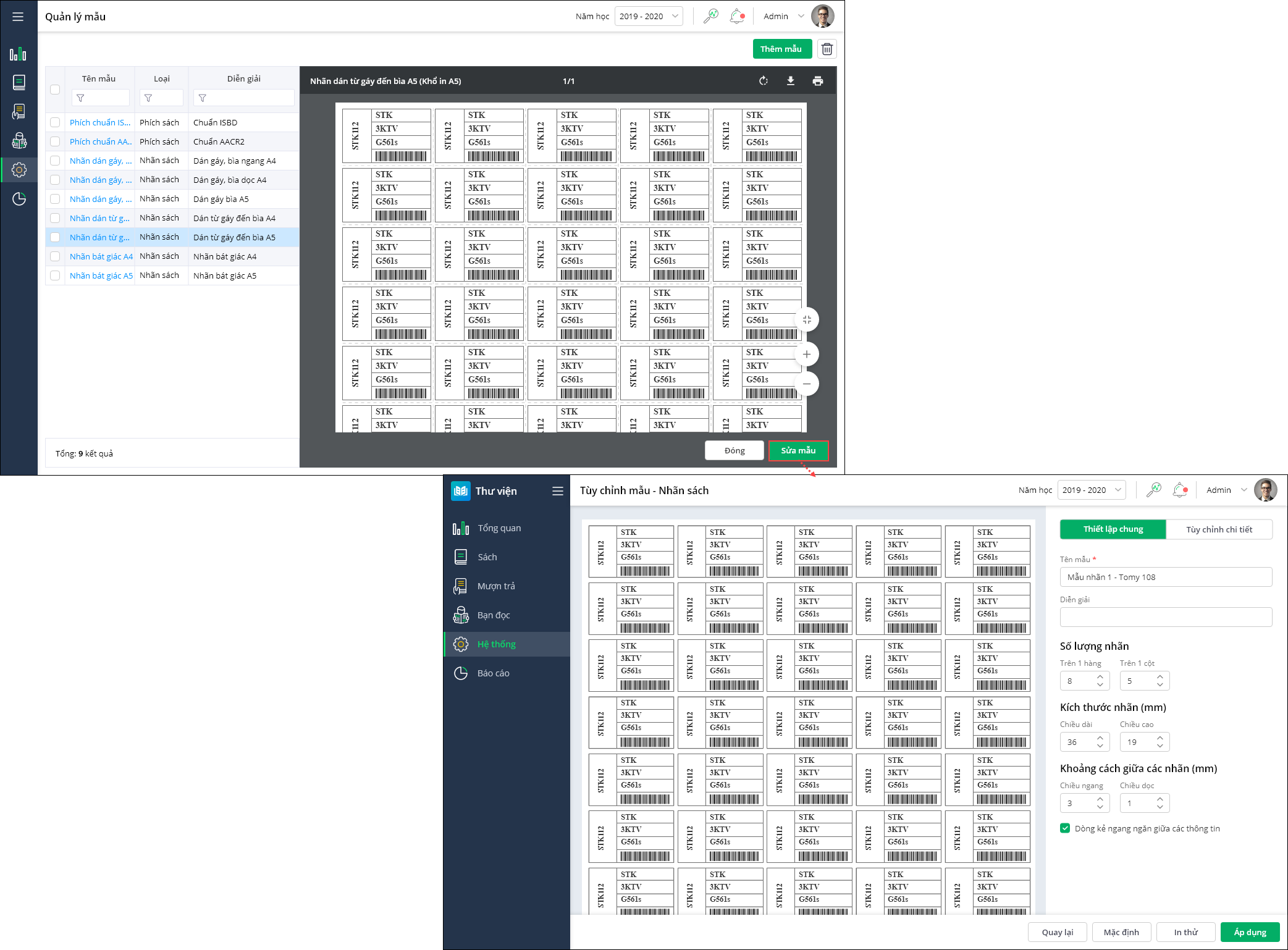Click the trash delete icon beside Thêm mẫu
The width and height of the screenshot is (1288, 950).
click(827, 49)
